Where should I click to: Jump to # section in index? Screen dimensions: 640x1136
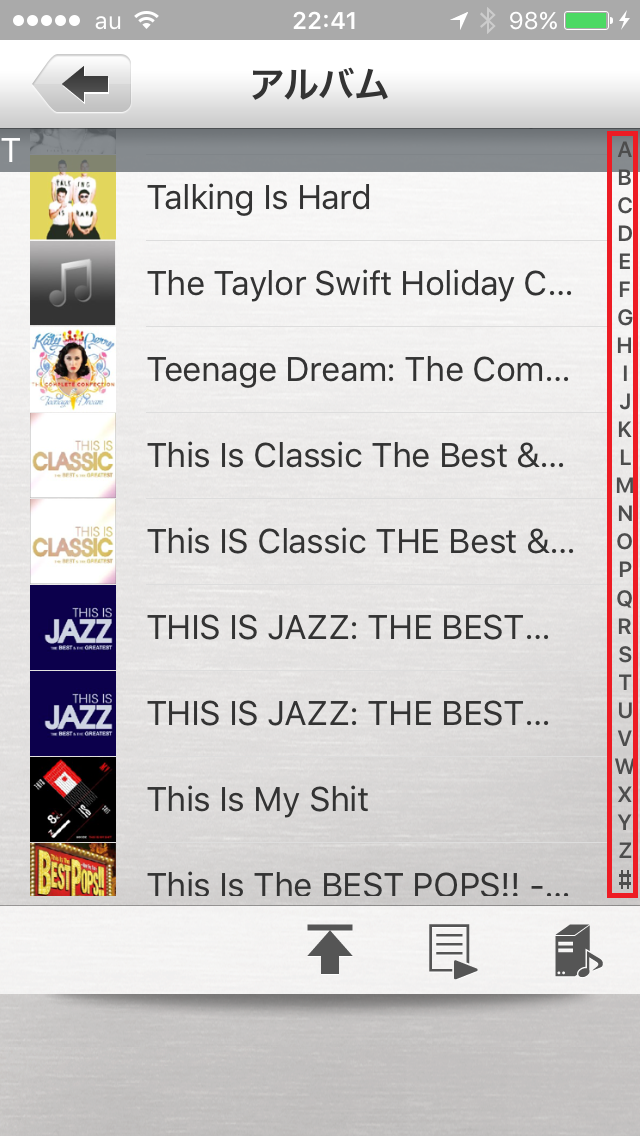(624, 879)
